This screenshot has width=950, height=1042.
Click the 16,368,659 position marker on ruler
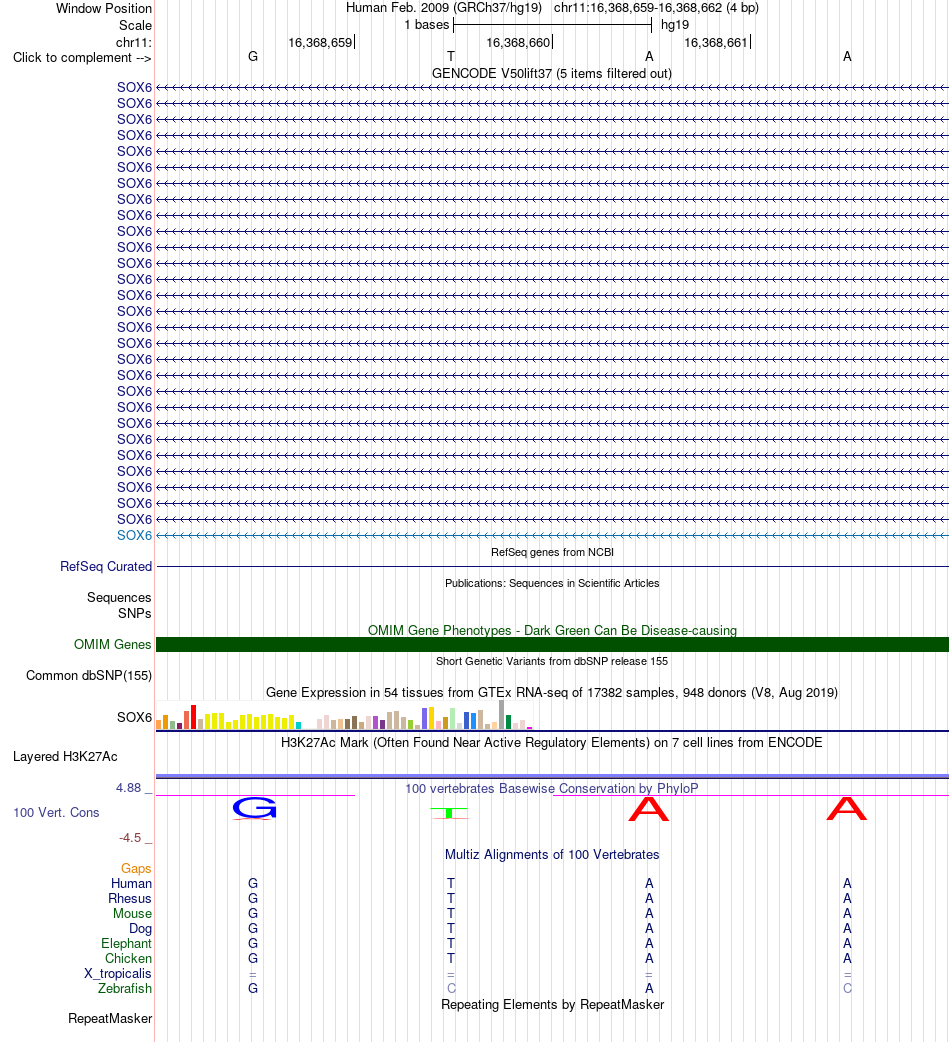[321, 43]
